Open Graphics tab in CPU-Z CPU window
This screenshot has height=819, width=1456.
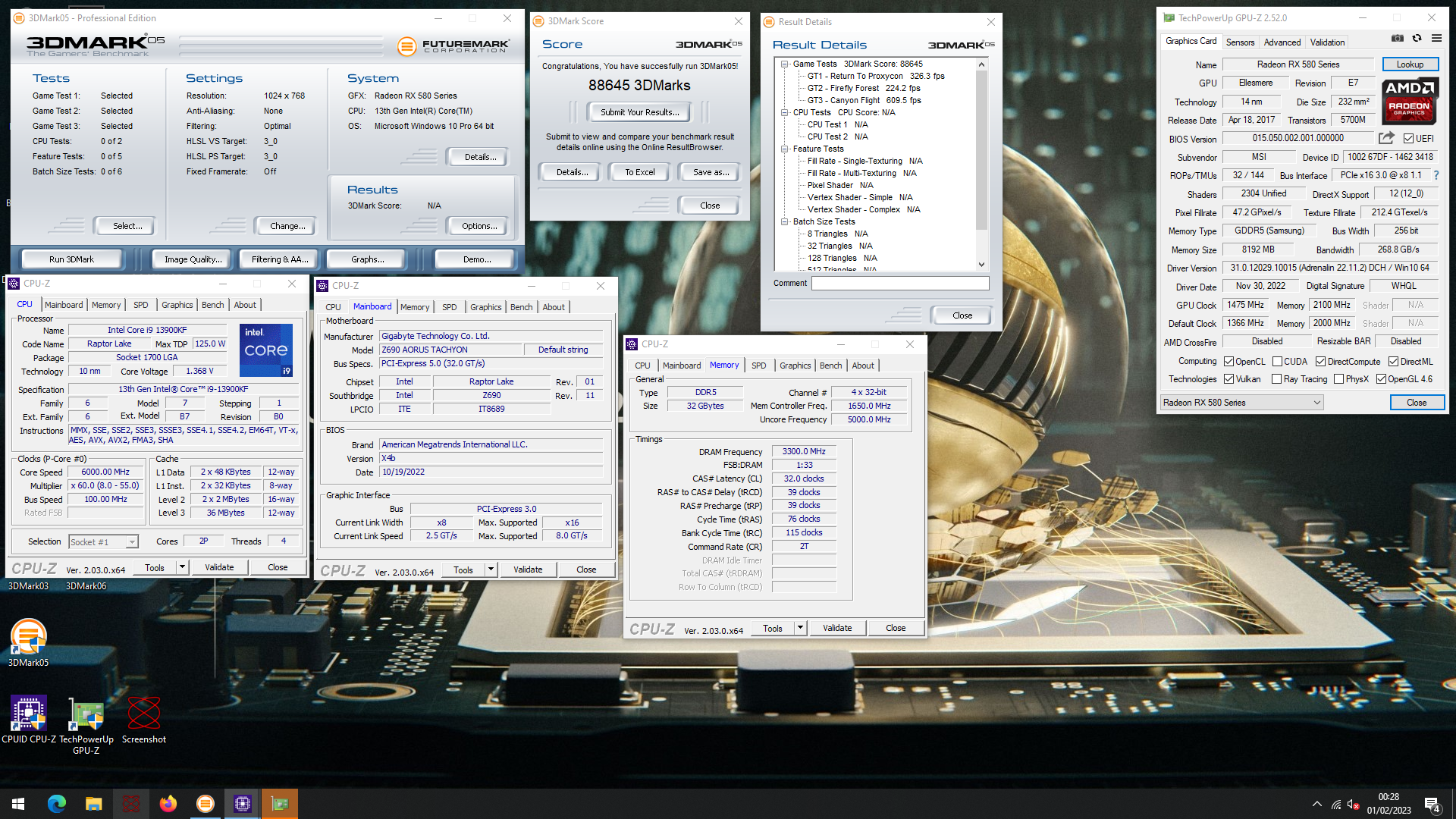[x=177, y=305]
